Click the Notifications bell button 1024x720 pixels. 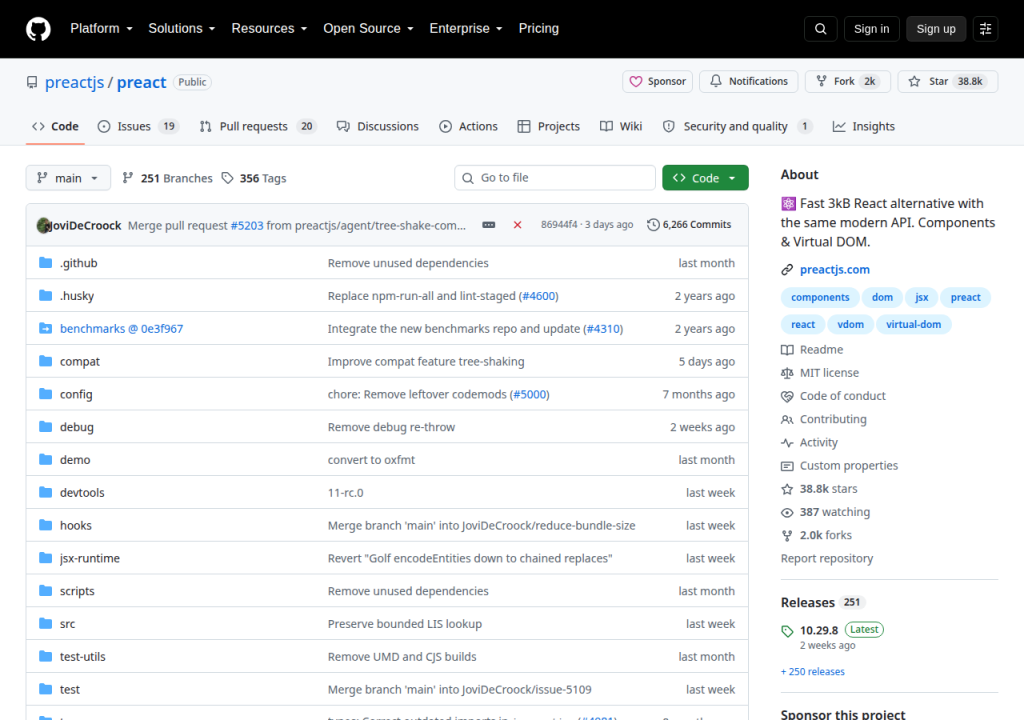(748, 82)
